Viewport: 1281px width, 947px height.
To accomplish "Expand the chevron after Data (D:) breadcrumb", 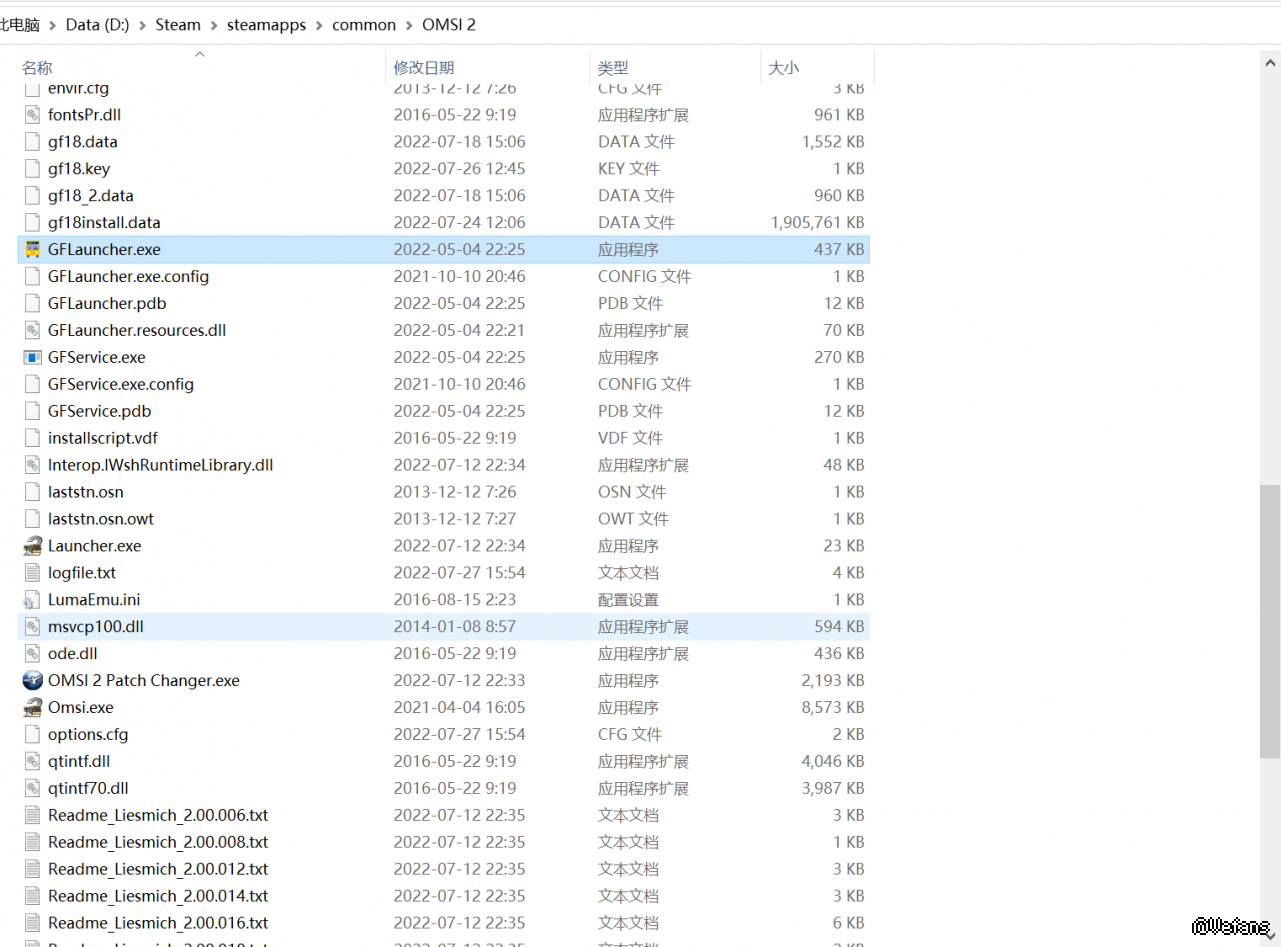I will 142,25.
